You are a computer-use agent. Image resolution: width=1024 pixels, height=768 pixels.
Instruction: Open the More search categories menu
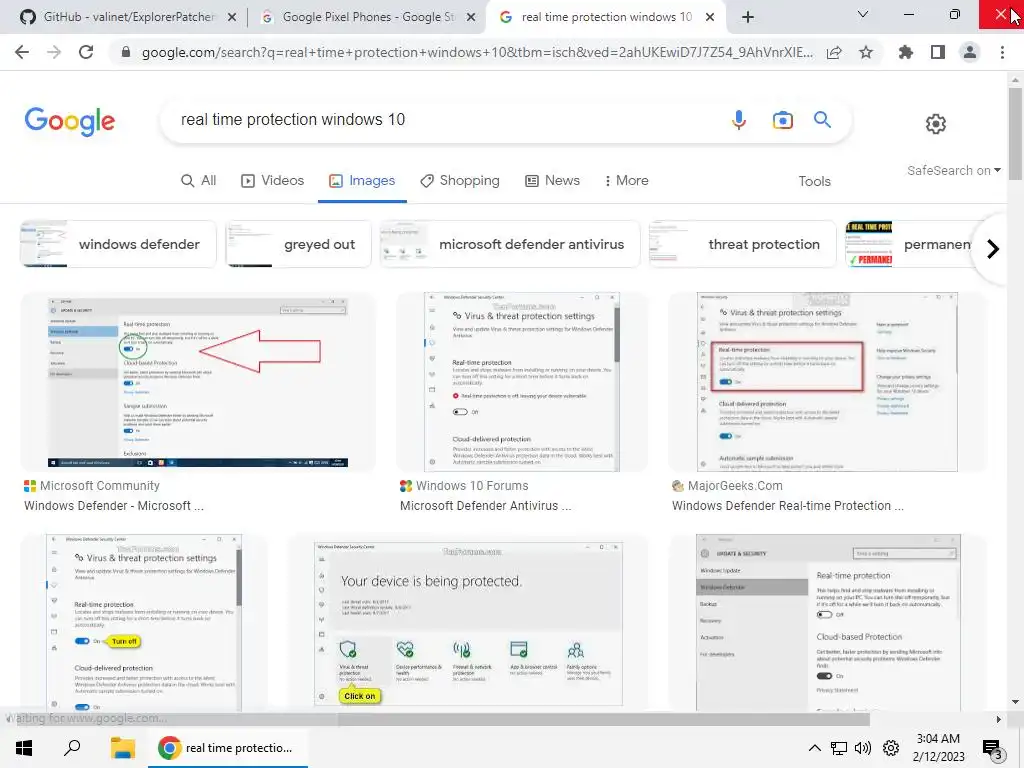(626, 180)
